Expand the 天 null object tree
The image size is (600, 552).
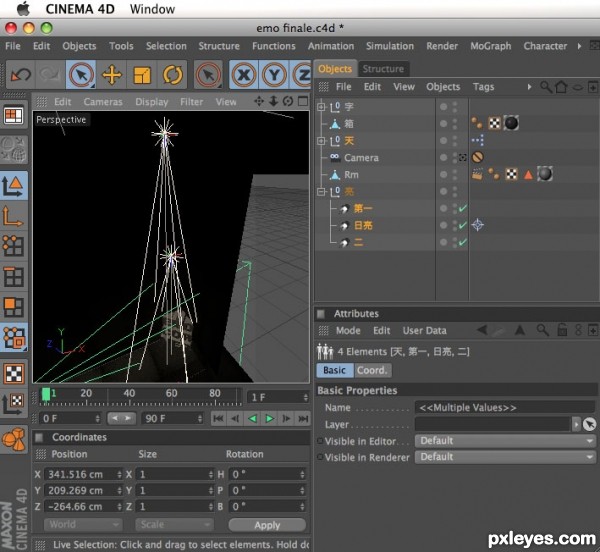(321, 141)
